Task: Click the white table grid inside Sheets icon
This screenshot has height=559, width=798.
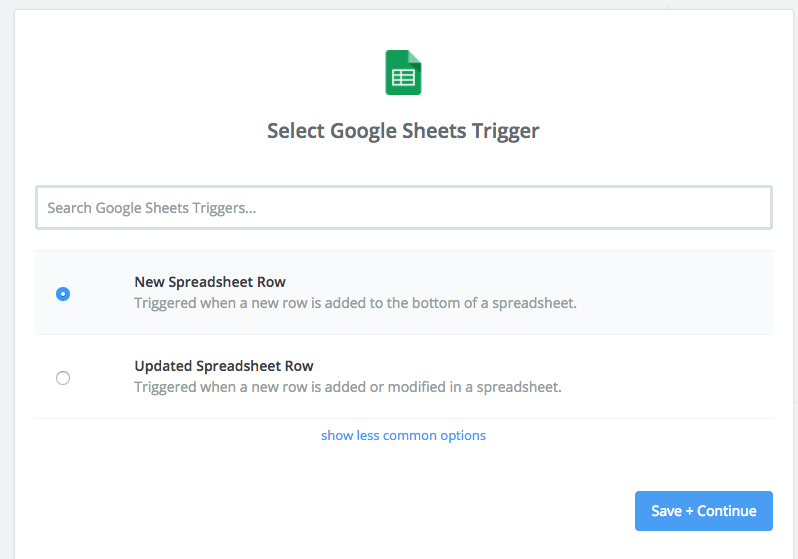Action: coord(403,77)
